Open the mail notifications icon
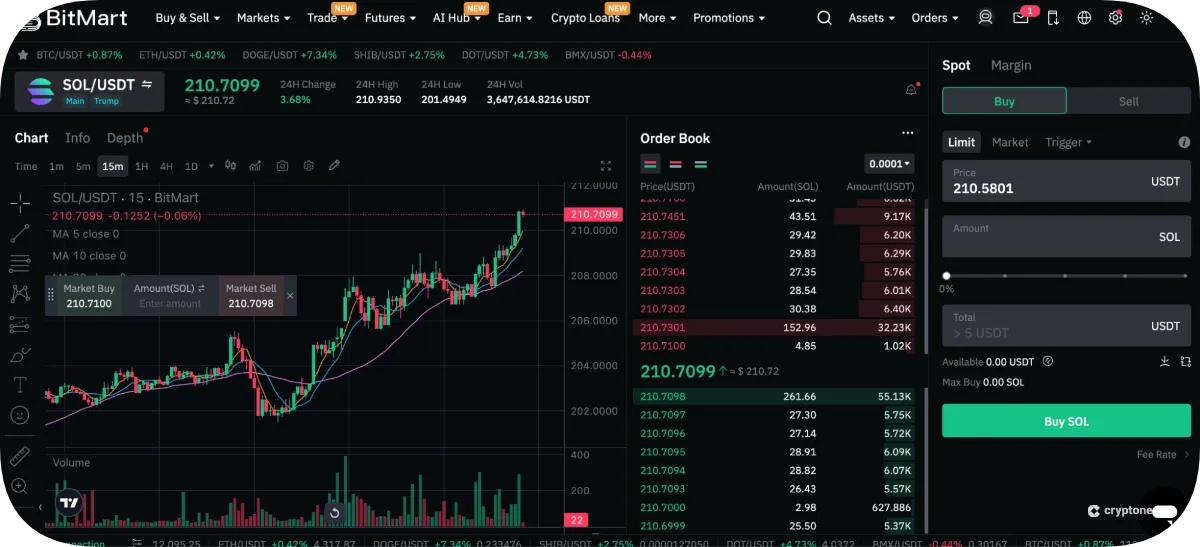The image size is (1200, 547). click(x=1020, y=18)
